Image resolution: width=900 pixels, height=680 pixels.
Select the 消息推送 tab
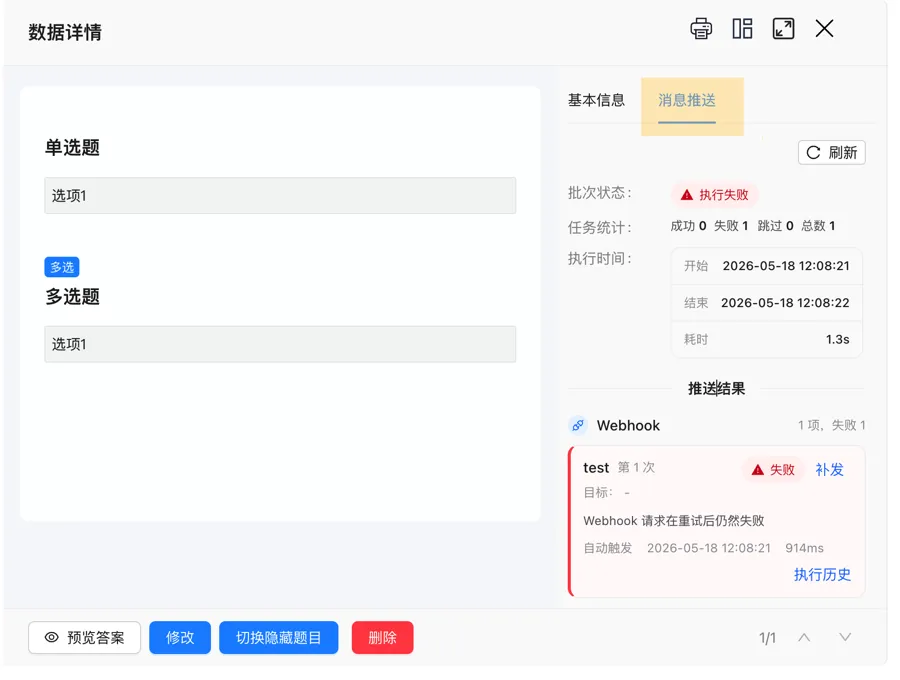pyautogui.click(x=686, y=101)
